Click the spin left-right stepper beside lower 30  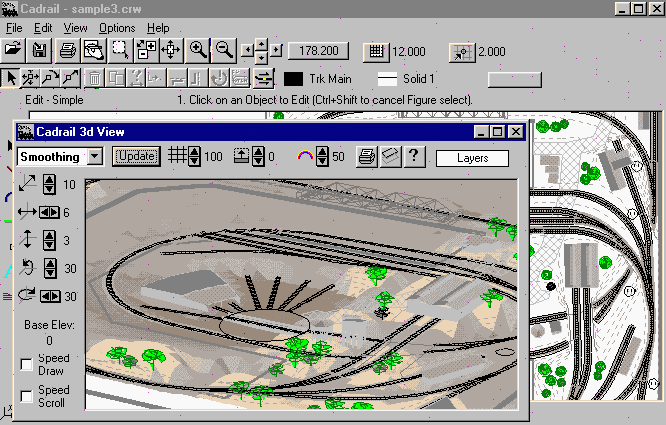click(x=50, y=296)
